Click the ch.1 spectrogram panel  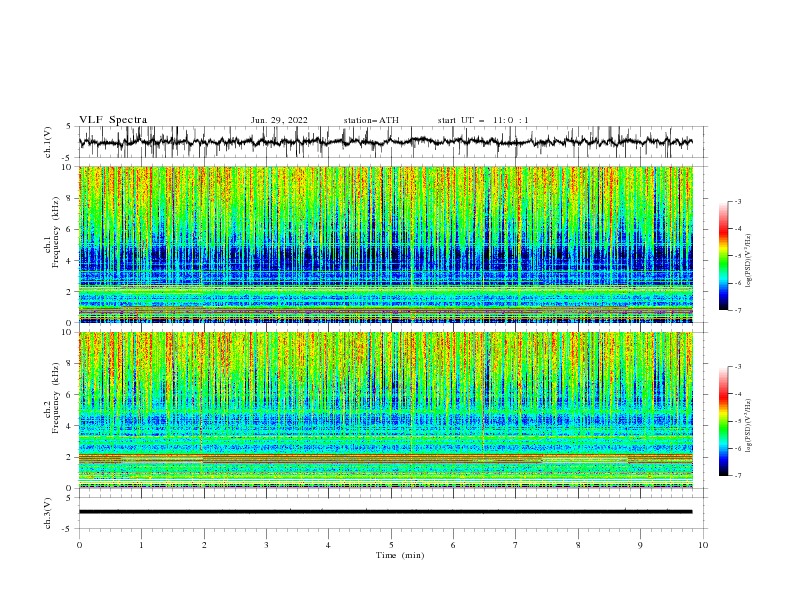(x=386, y=244)
